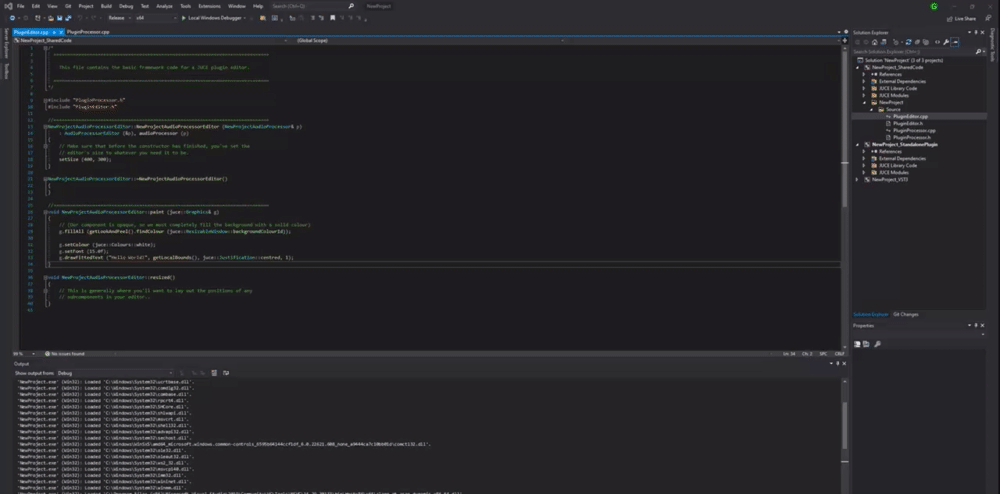
Task: Close the PluginEditor.cpp tab
Action: (61, 32)
